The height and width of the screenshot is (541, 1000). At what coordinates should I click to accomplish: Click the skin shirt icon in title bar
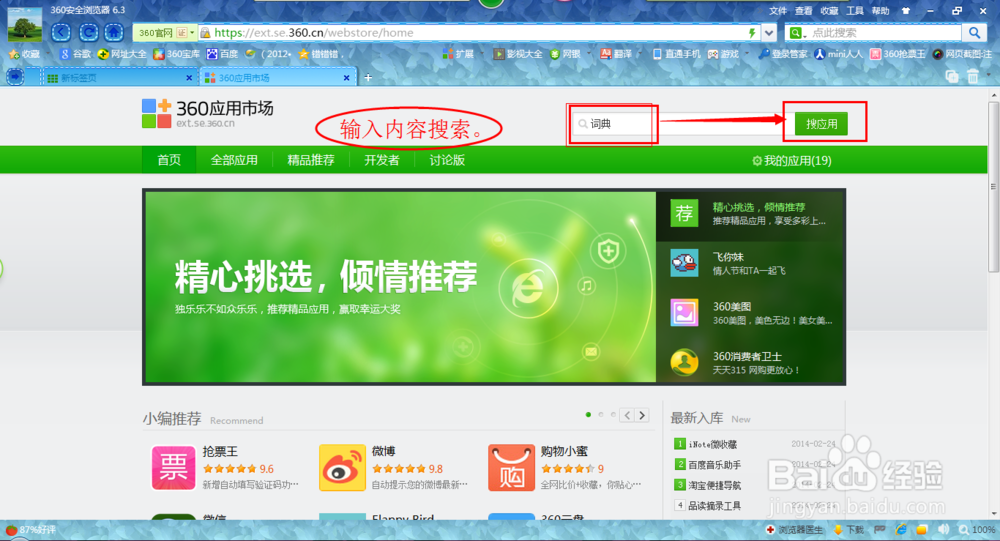[x=906, y=10]
